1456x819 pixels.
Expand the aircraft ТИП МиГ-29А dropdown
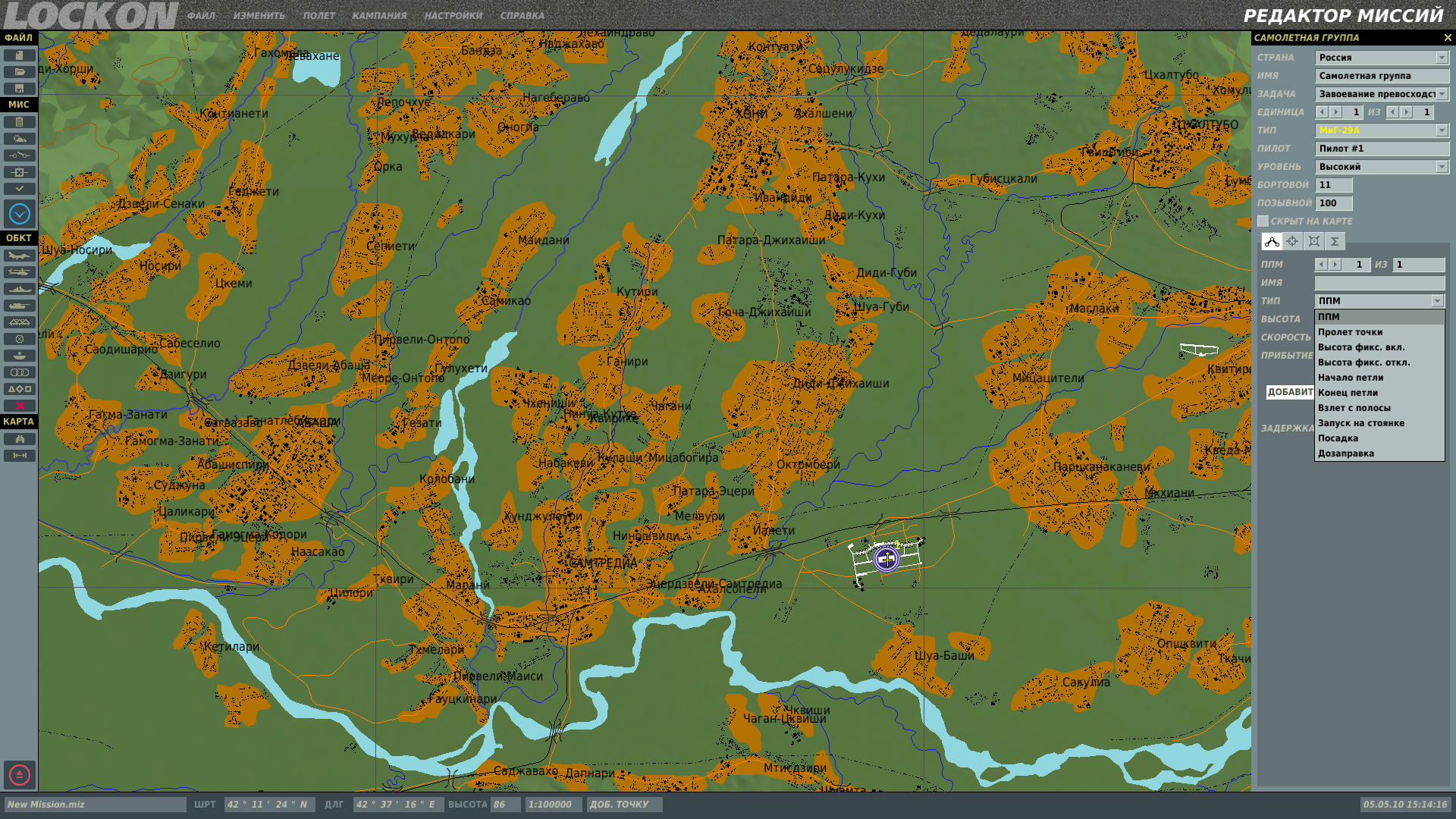(1442, 130)
